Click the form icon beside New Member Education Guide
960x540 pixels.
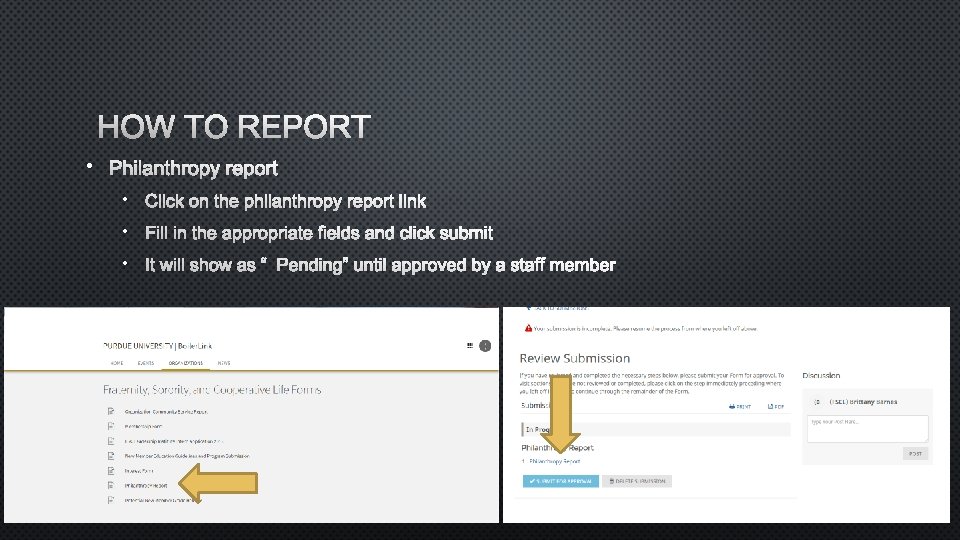tap(111, 456)
